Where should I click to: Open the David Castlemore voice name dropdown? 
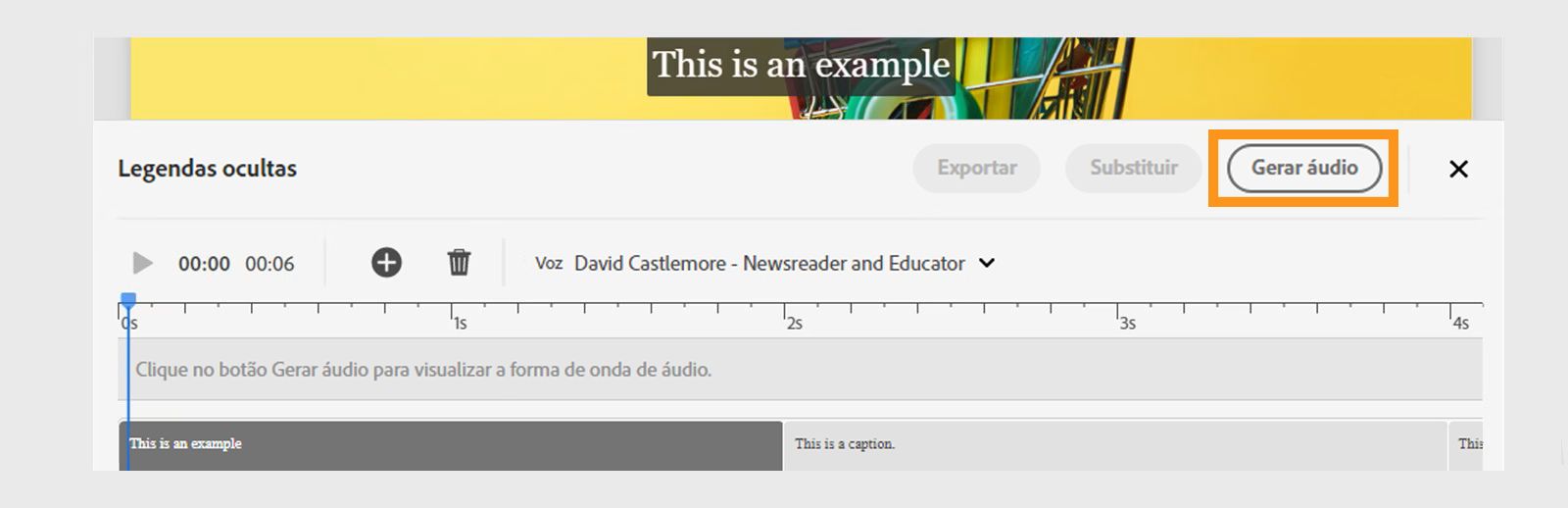click(769, 263)
